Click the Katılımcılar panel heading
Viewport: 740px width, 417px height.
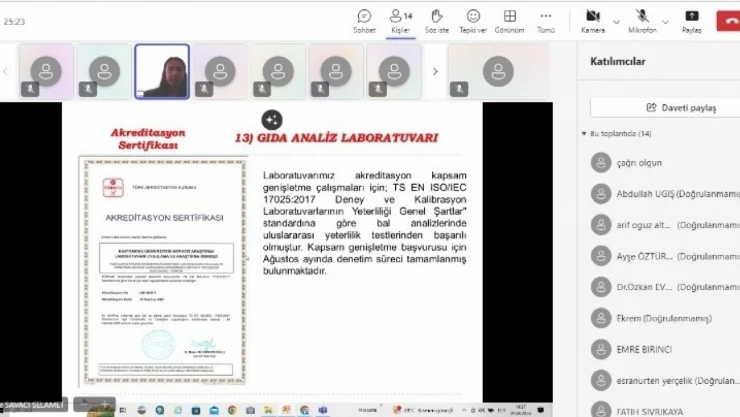point(618,61)
